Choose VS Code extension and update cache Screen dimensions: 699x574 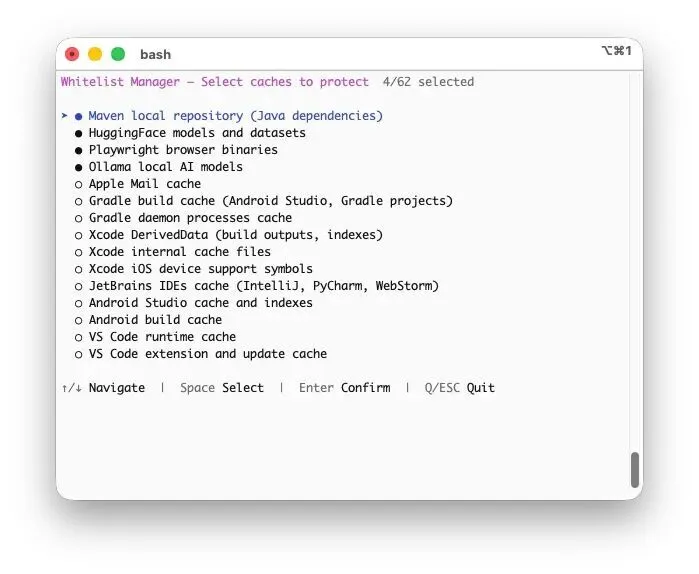(x=207, y=354)
